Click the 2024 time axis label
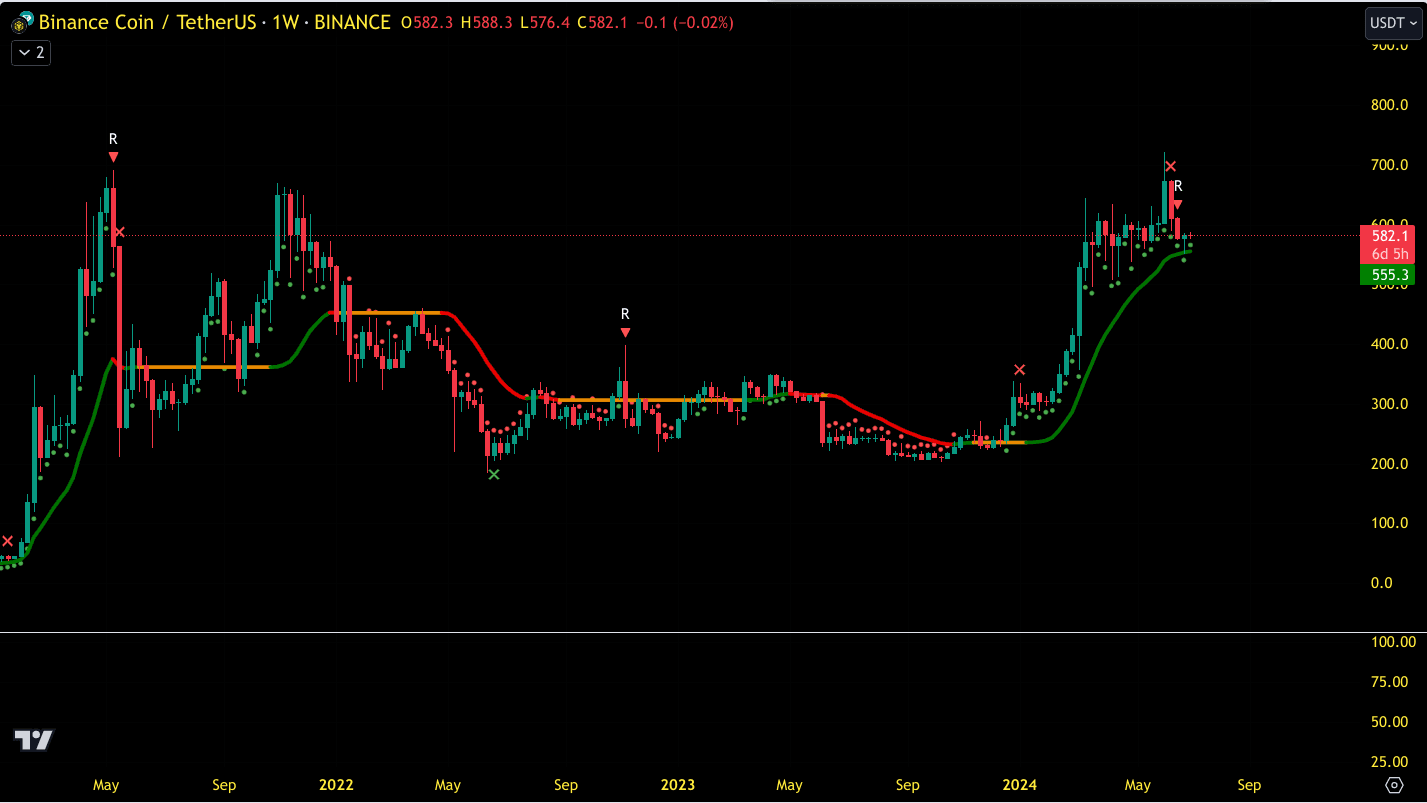Image resolution: width=1427 pixels, height=803 pixels. pos(1020,785)
